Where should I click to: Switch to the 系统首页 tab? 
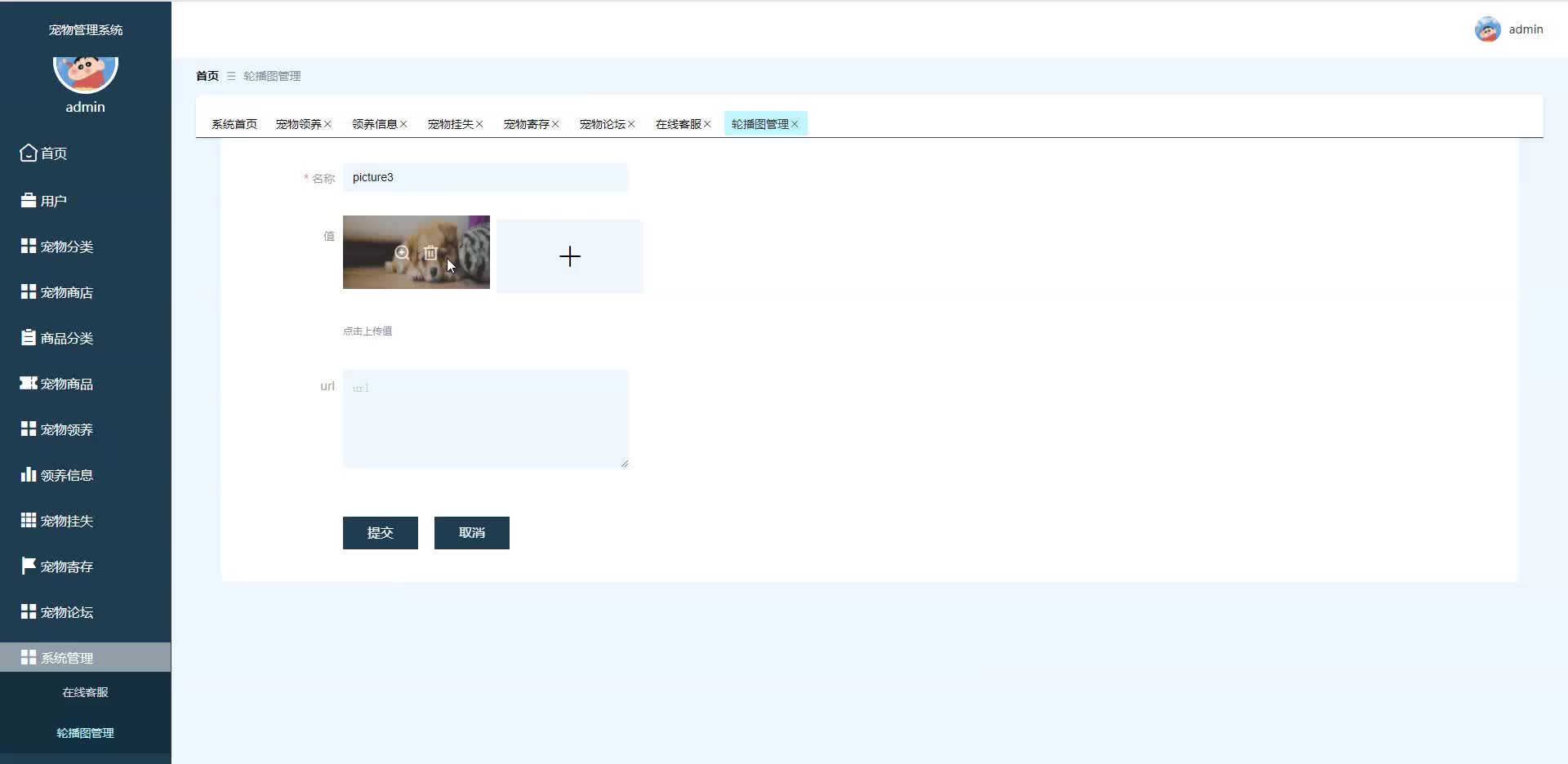(234, 124)
